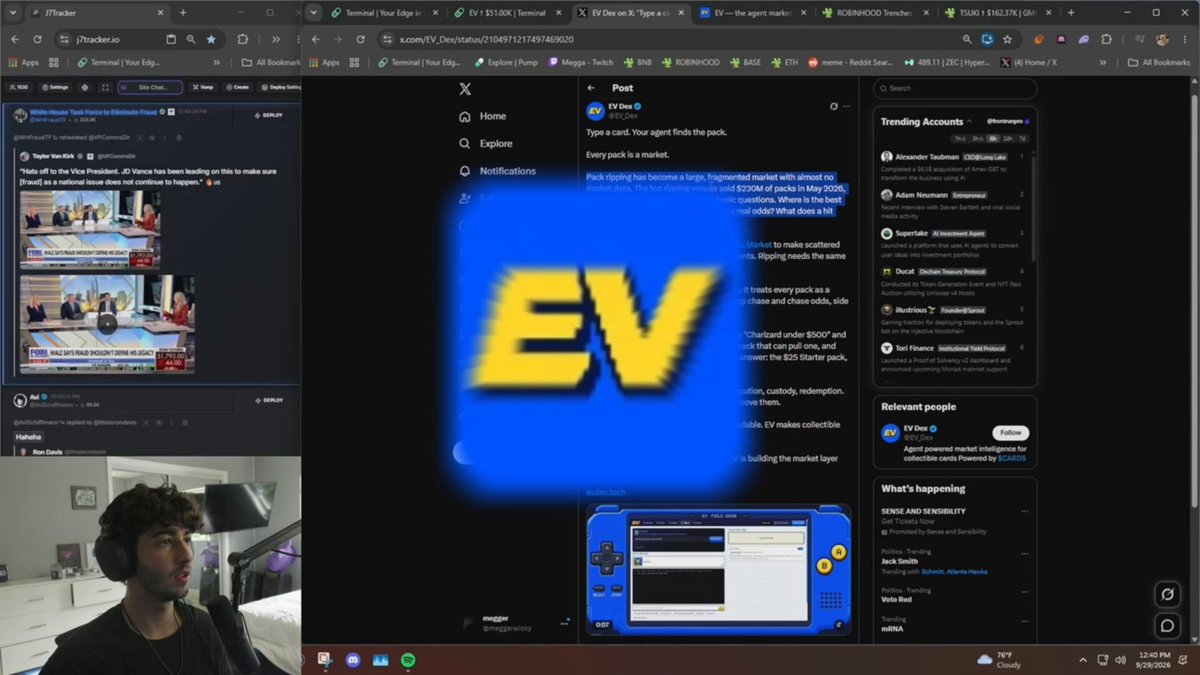Image resolution: width=1200 pixels, height=675 pixels.
Task: Click the fullscreen icon in J7Tracker toolbar
Action: pyautogui.click(x=105, y=87)
